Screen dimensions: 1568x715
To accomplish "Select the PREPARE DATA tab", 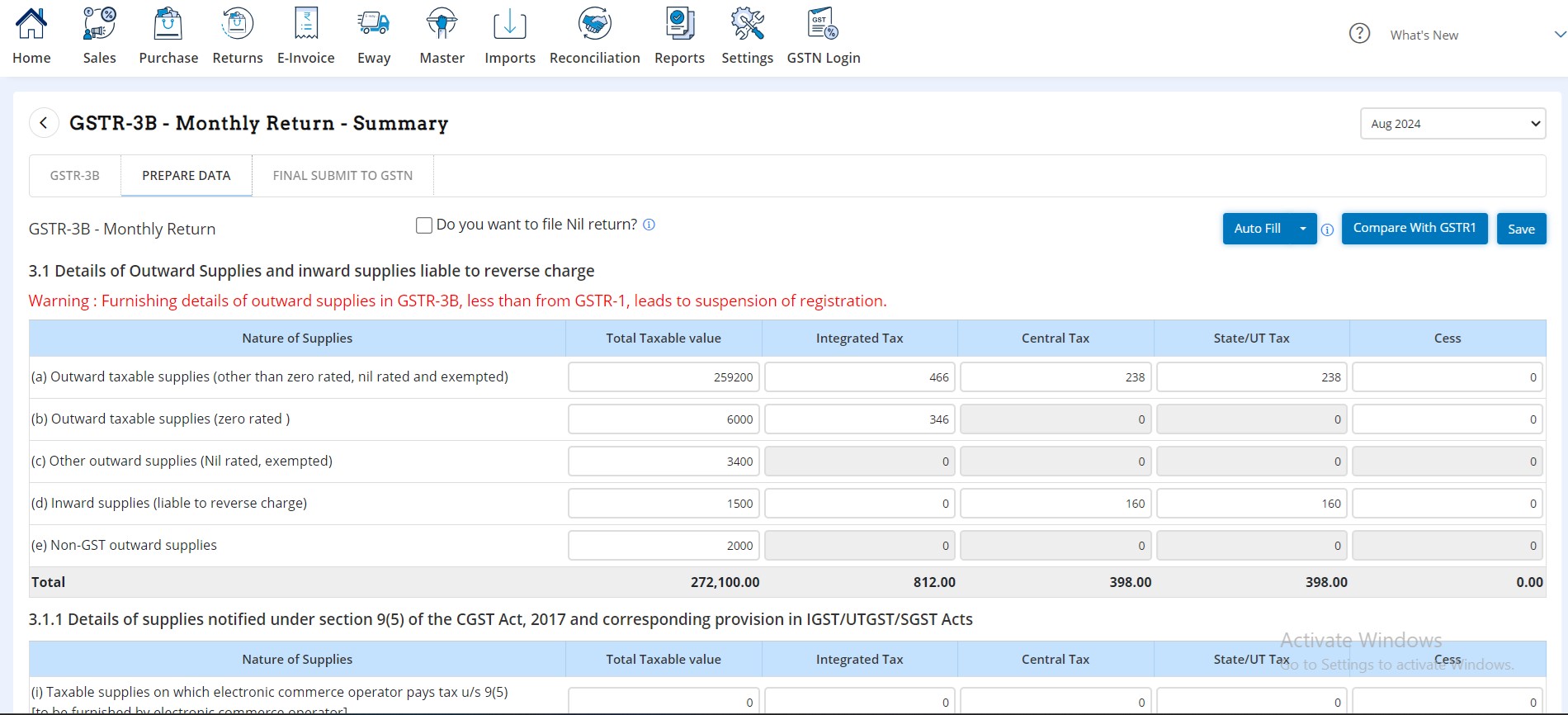I will tap(187, 175).
